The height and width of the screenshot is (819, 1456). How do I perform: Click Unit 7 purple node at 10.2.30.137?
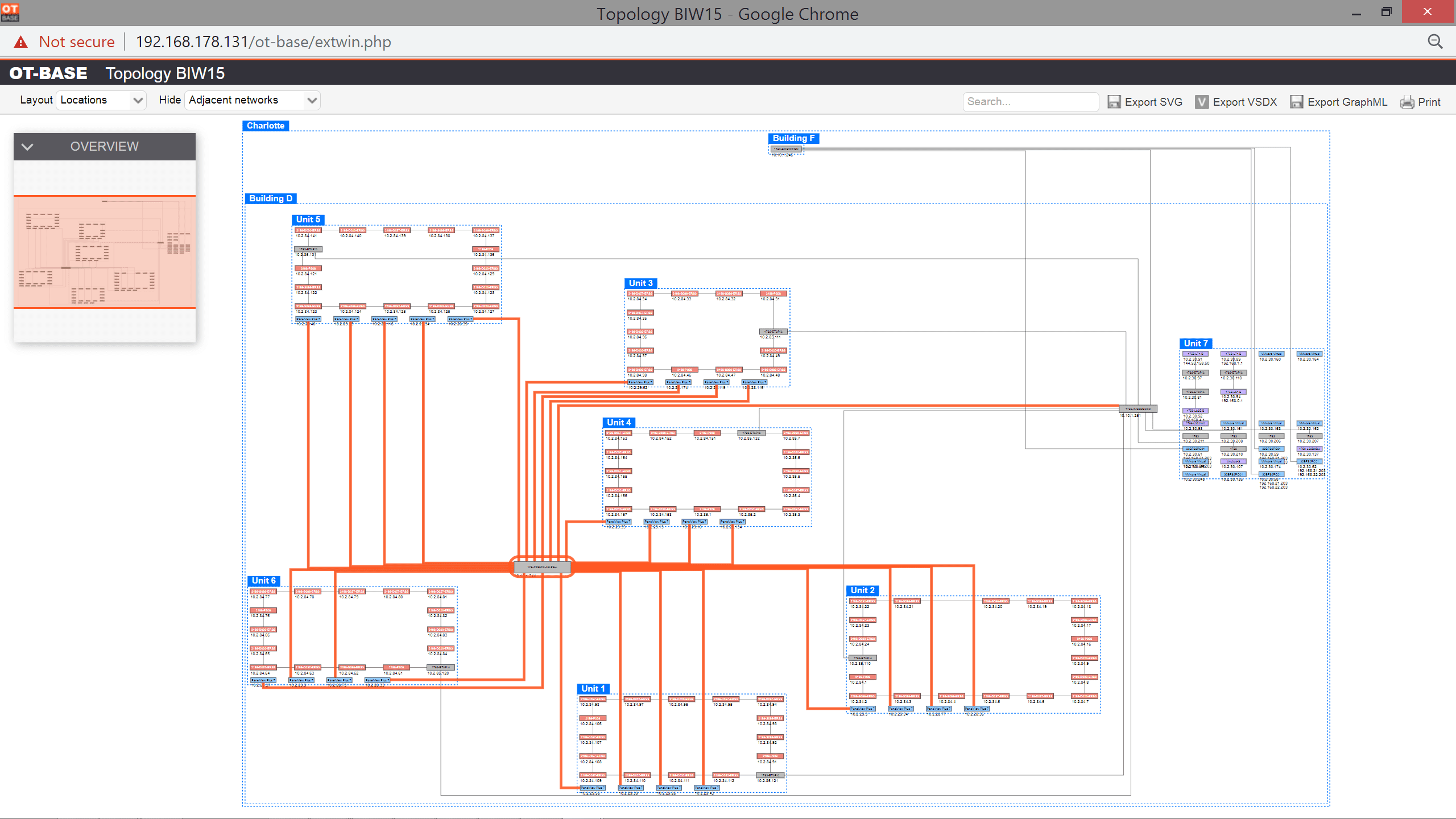pyautogui.click(x=1310, y=449)
